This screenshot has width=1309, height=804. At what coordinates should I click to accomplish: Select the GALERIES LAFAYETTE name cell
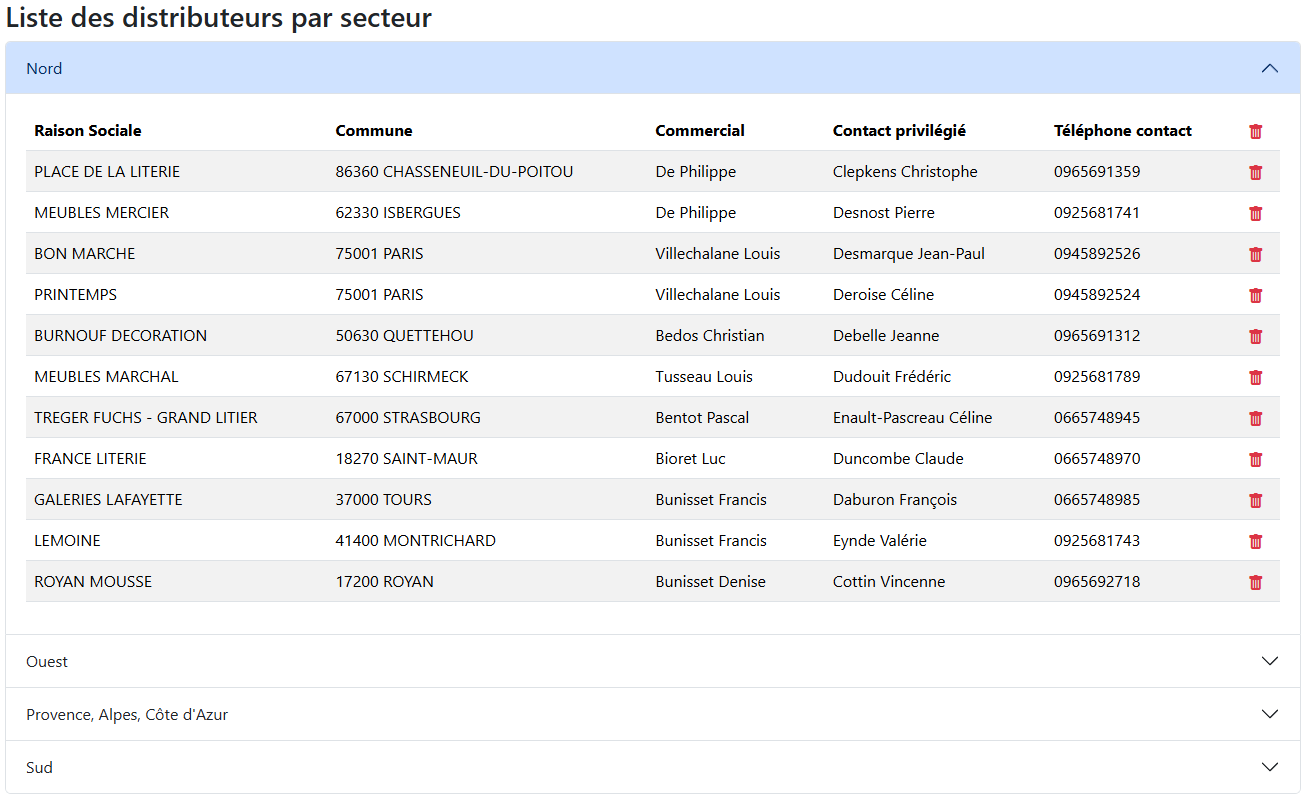tap(108, 499)
